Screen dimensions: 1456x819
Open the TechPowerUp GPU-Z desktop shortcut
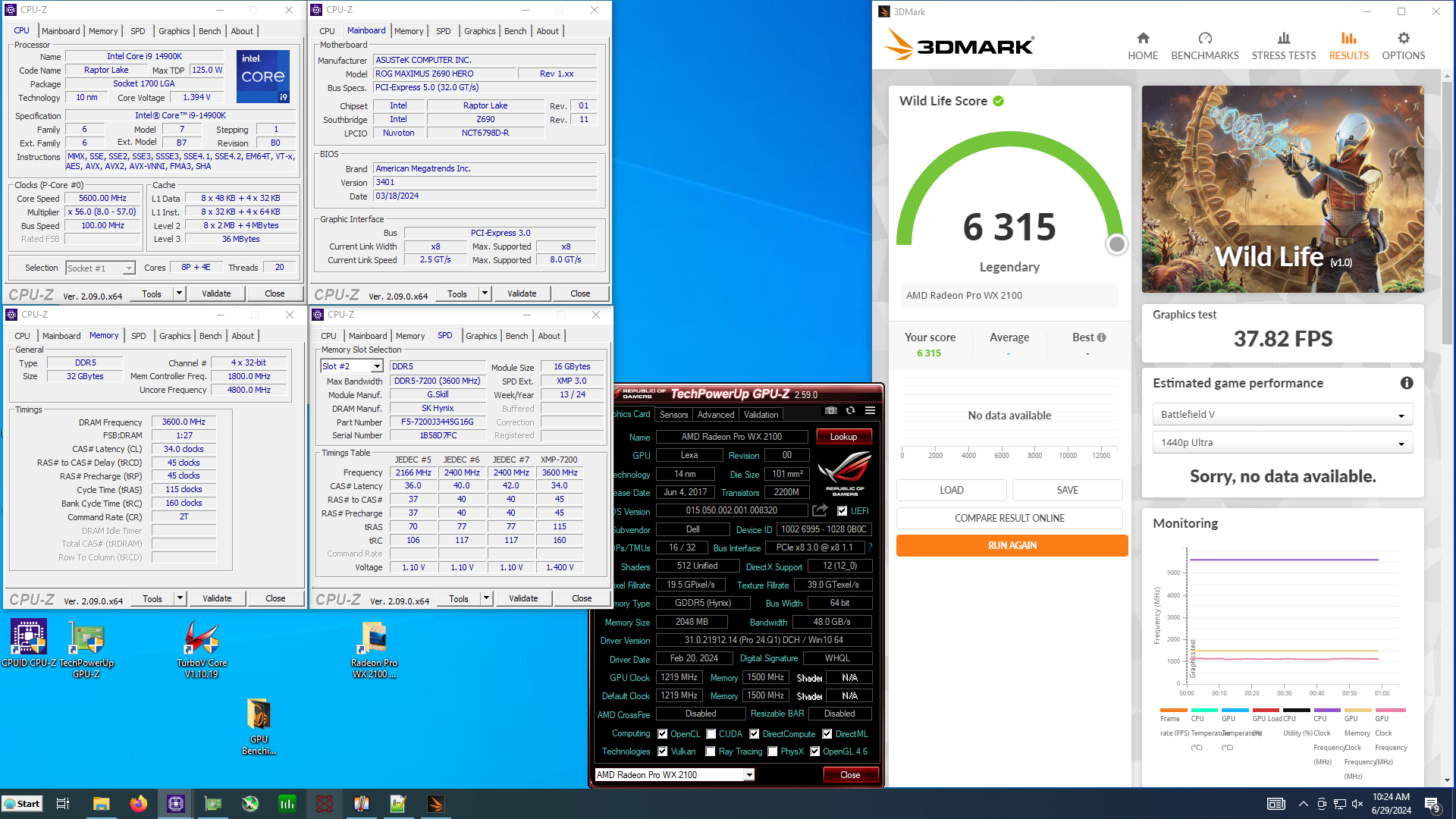point(86,648)
